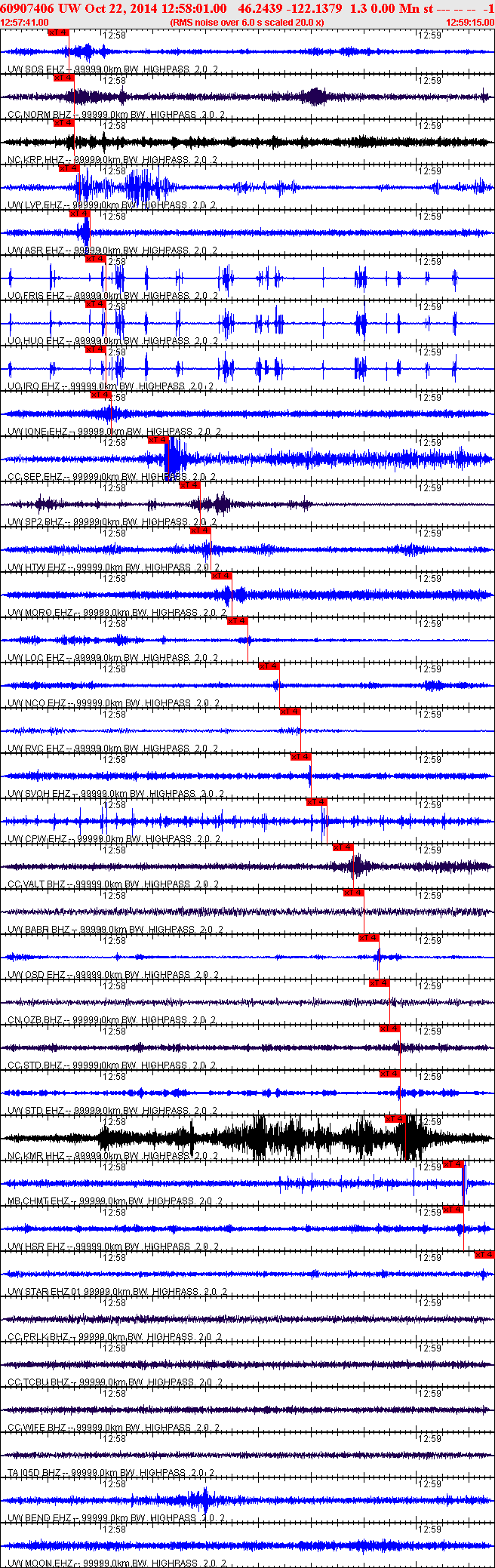
Task: Select the red pick flag on the UW LVP panel
Action: [x=69, y=168]
